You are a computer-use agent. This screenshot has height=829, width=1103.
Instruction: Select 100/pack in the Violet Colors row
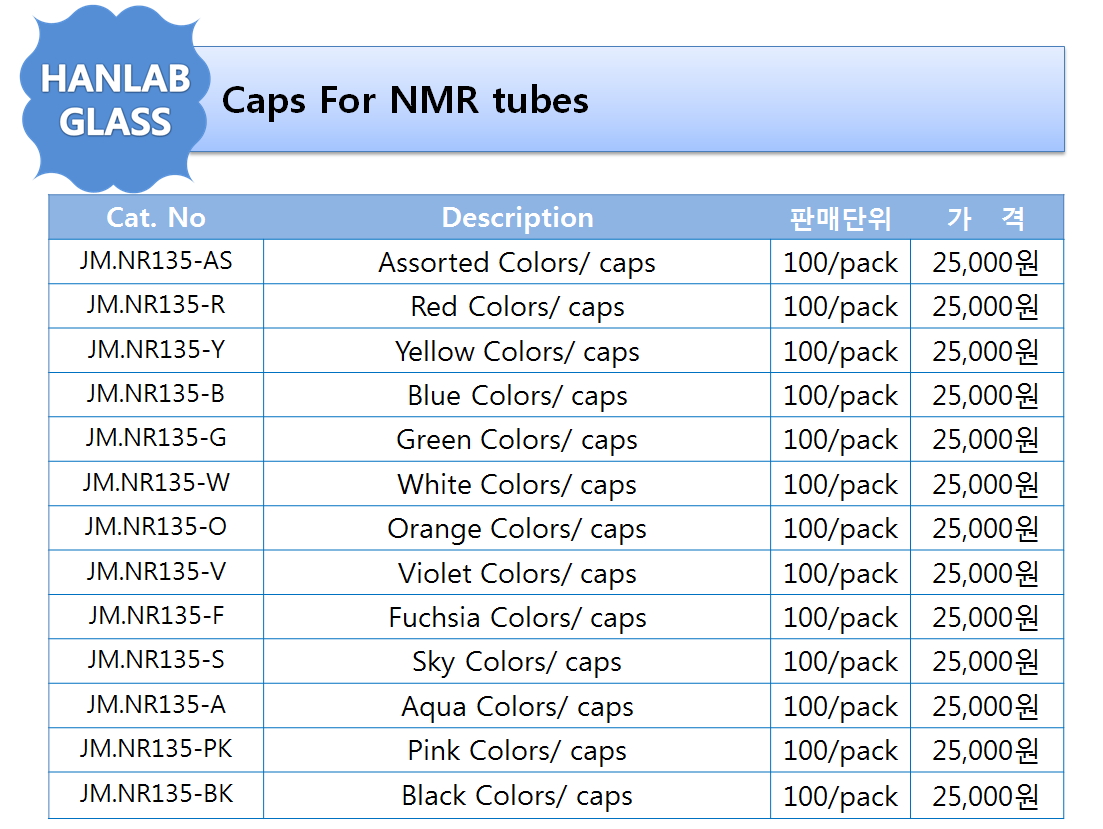(841, 574)
